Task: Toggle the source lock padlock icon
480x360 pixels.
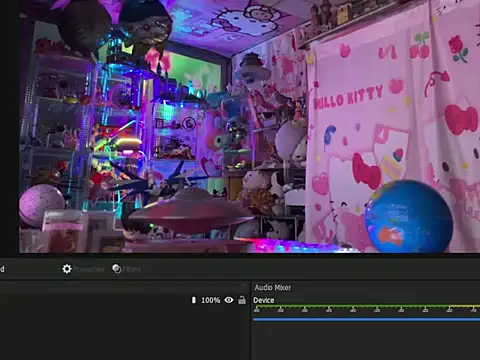Action: [242, 300]
